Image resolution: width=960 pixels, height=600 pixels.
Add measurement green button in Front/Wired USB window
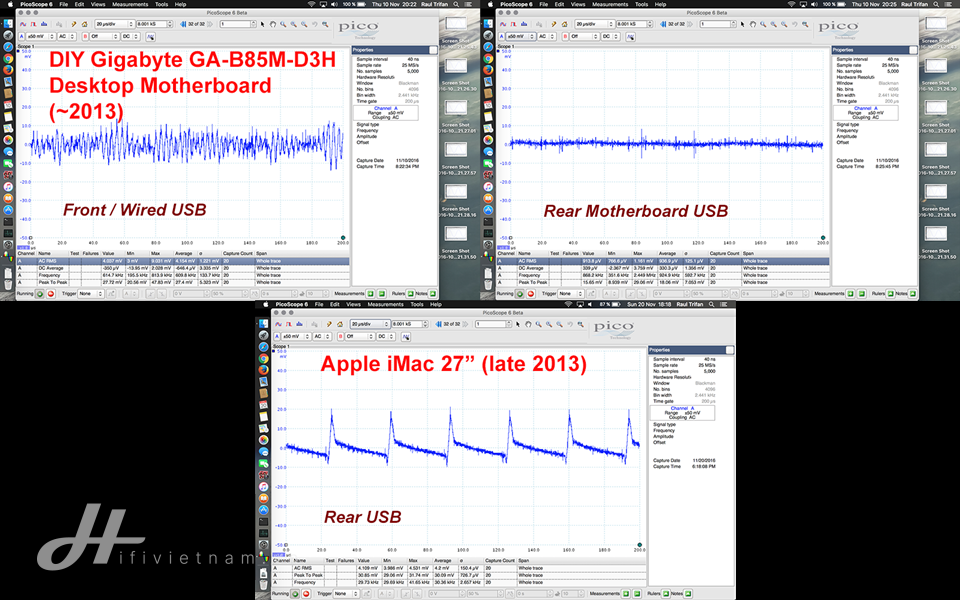point(370,293)
